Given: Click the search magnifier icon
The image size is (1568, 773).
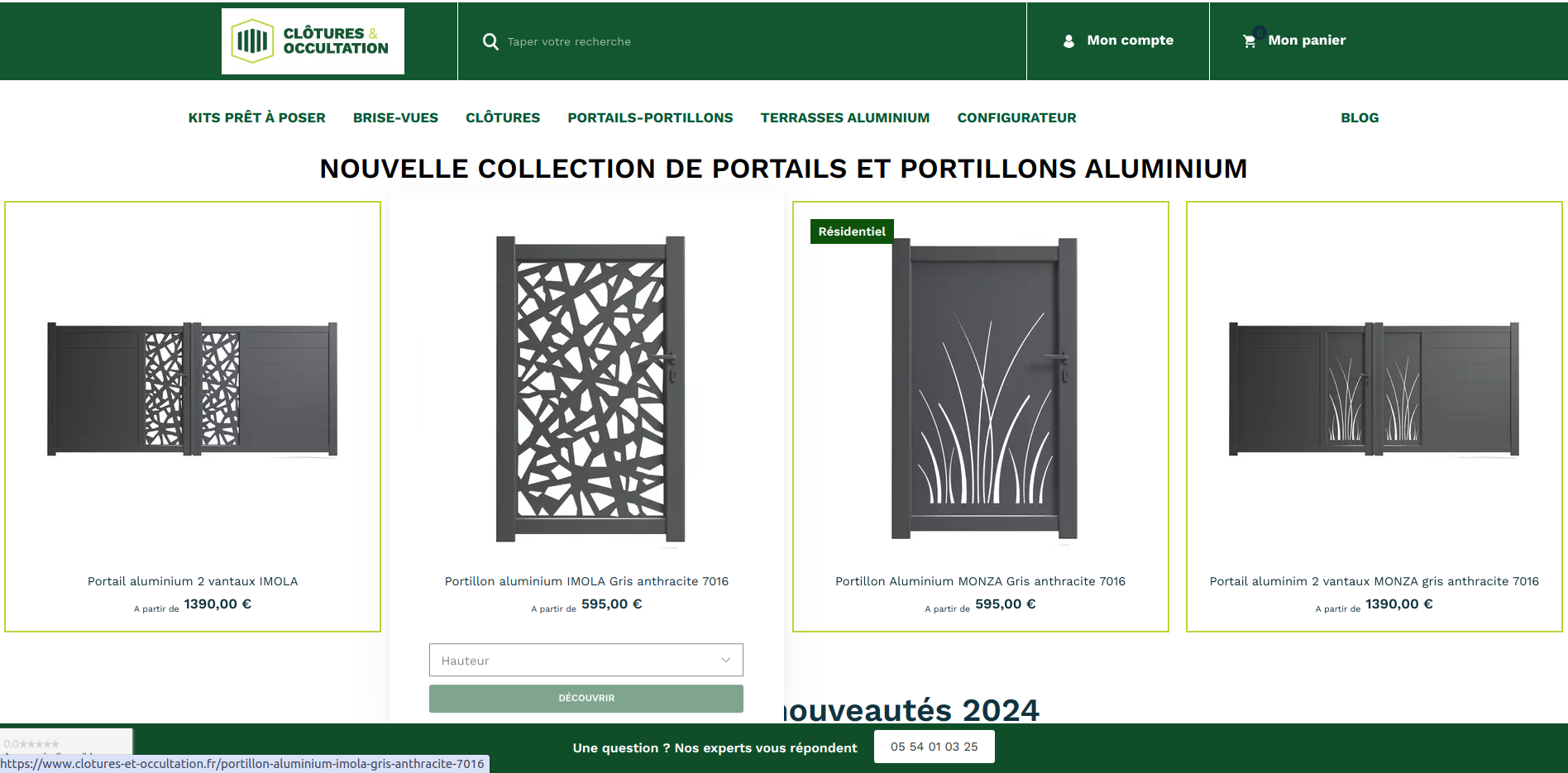Looking at the screenshot, I should tap(490, 41).
